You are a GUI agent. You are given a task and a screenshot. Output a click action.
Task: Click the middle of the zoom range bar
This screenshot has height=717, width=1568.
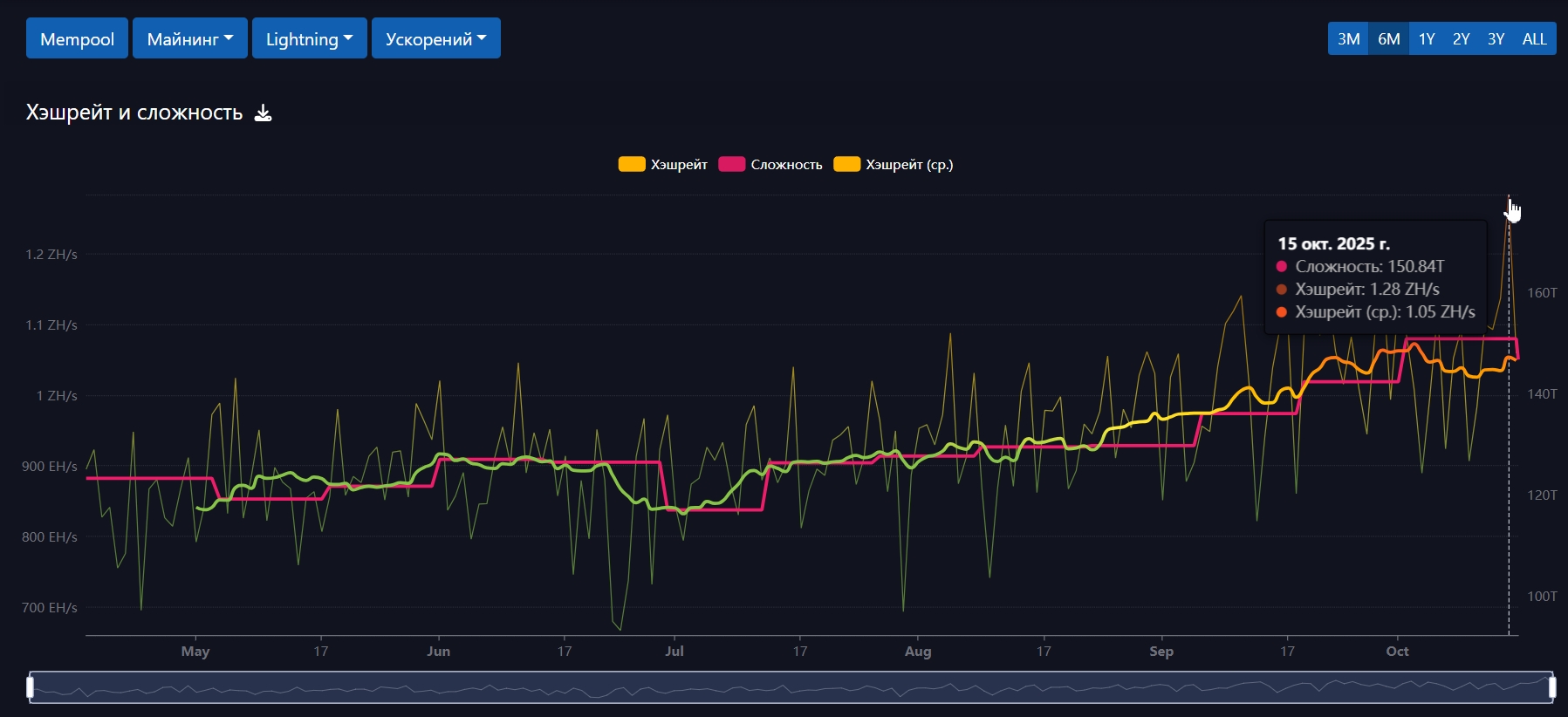coord(791,688)
